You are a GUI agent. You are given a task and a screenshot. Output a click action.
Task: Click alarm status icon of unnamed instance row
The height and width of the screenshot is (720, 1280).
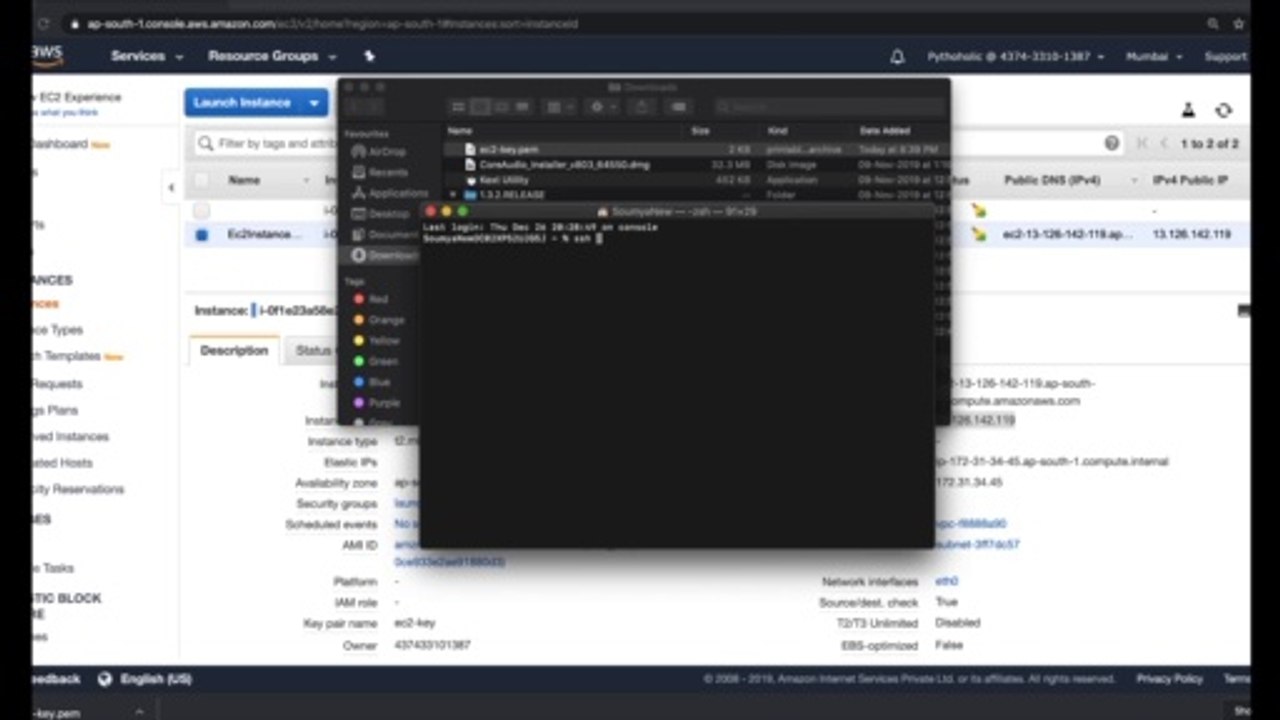point(979,211)
